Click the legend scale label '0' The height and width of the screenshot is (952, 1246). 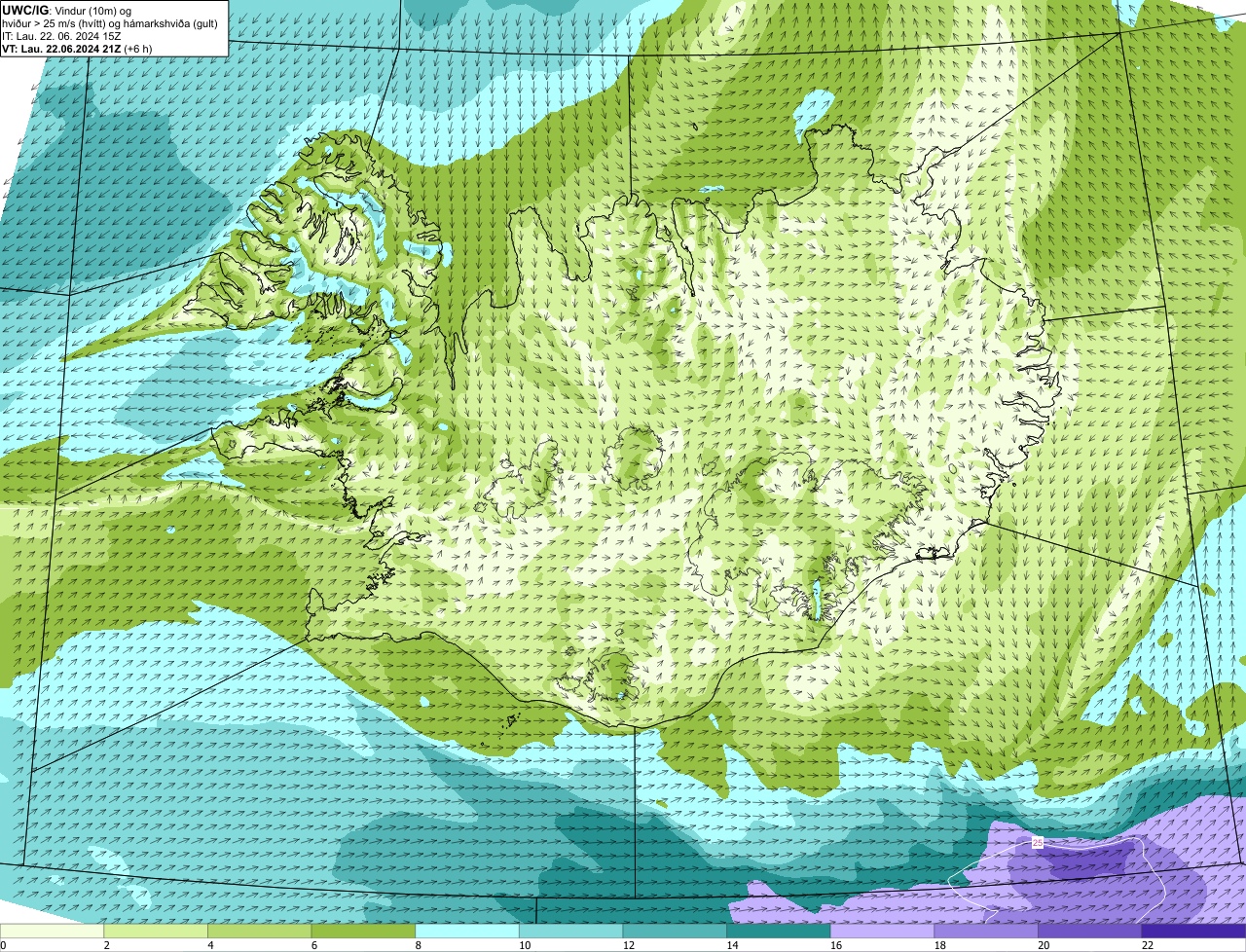tap(3, 945)
